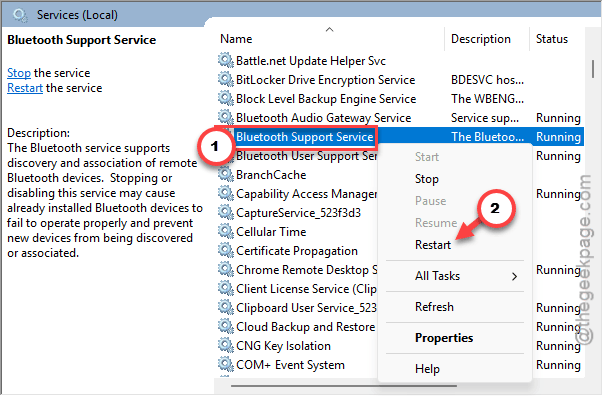Click the Services (Local) pane title

pyautogui.click(x=77, y=15)
